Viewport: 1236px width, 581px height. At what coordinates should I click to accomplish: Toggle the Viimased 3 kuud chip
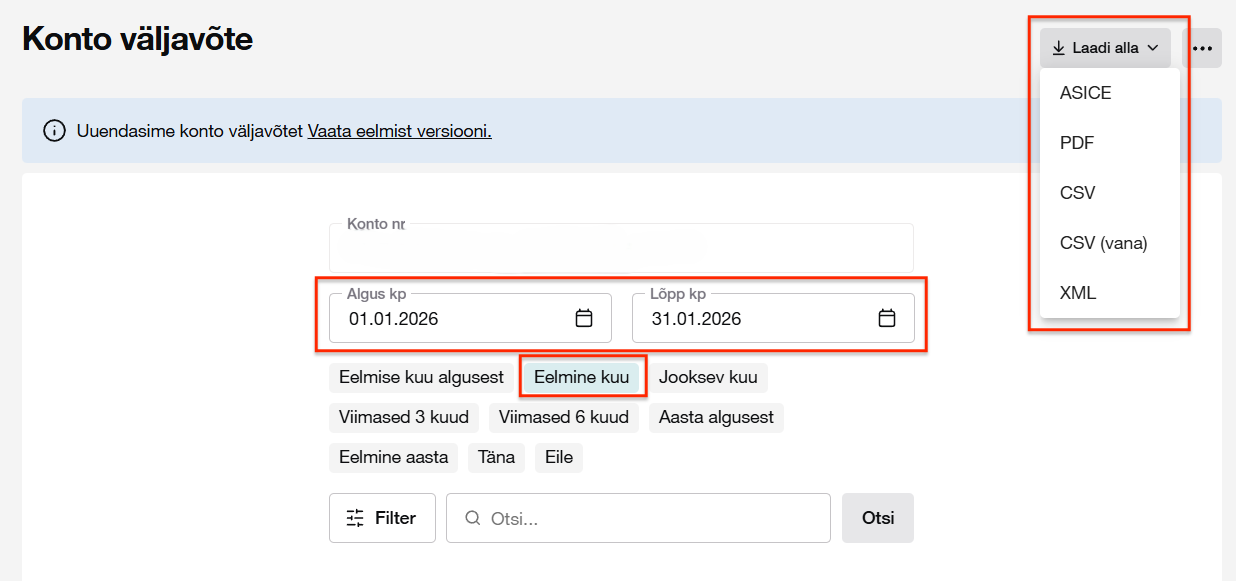(x=404, y=417)
